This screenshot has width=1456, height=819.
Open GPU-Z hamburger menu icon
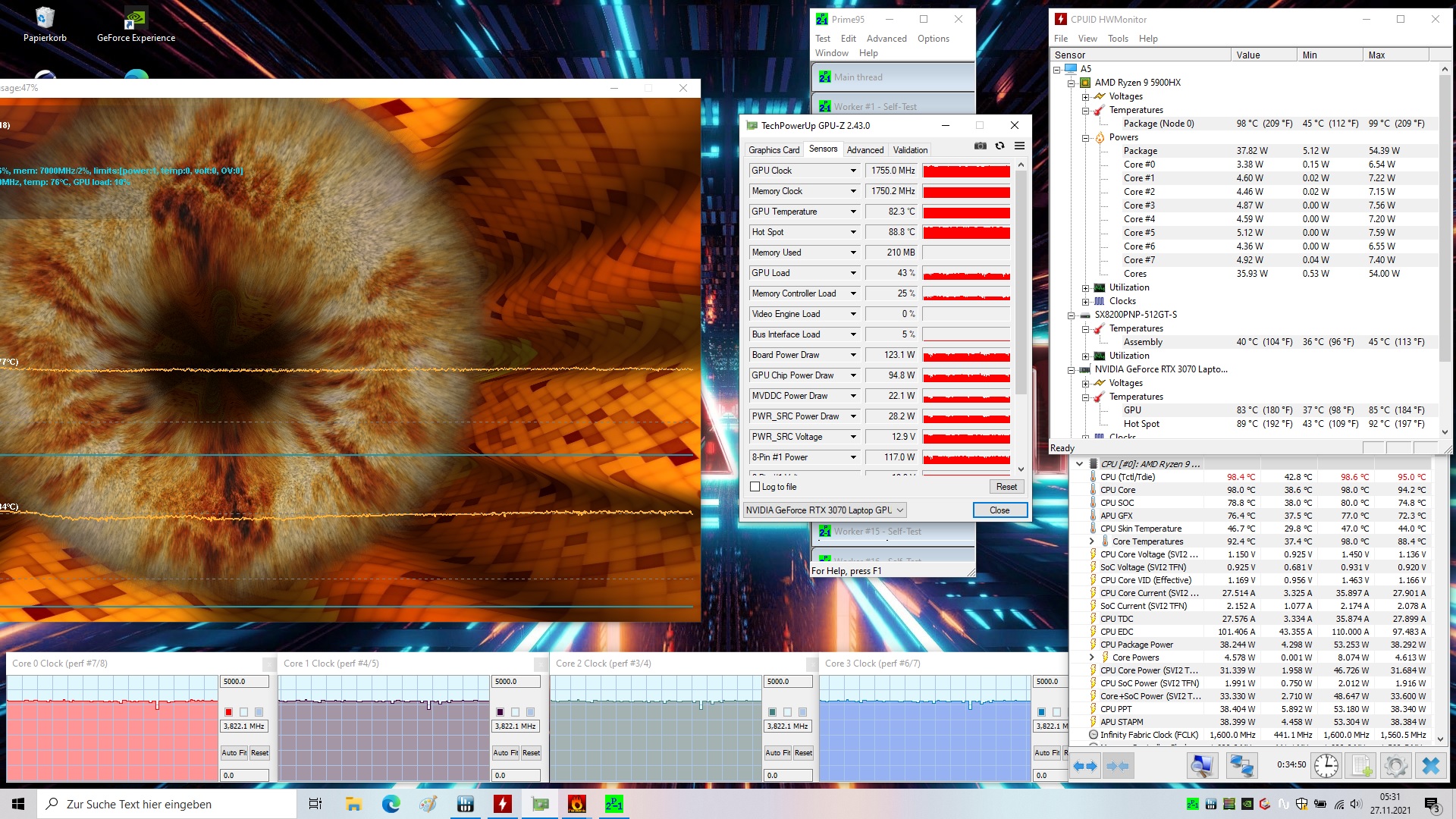[x=1019, y=146]
